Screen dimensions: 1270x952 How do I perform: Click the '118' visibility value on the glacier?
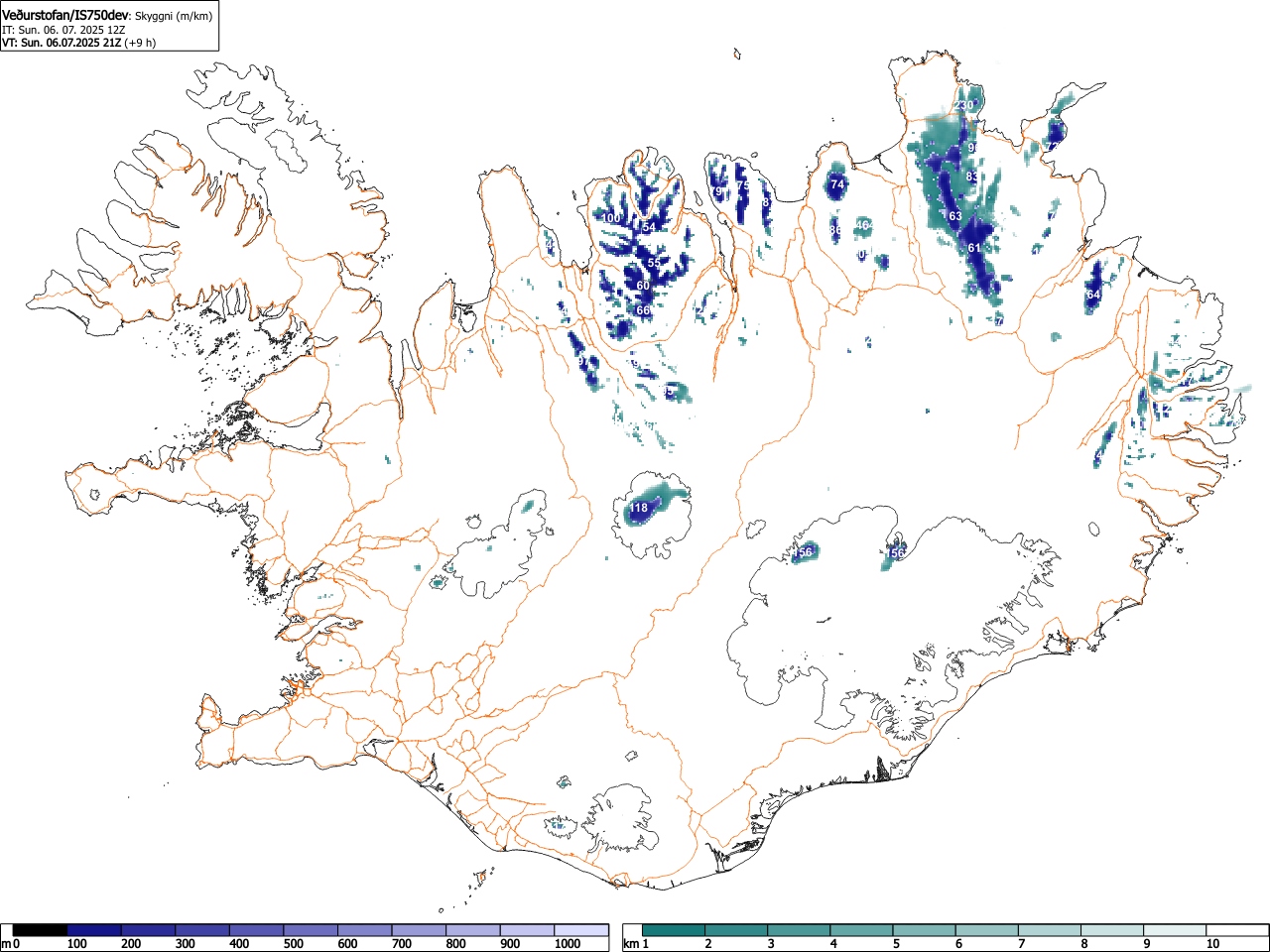(639, 508)
